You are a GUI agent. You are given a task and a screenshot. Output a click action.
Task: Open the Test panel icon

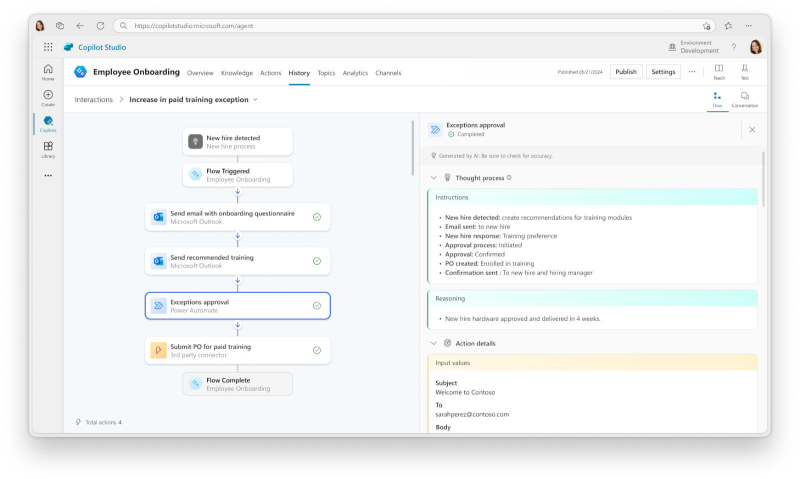pos(745,71)
